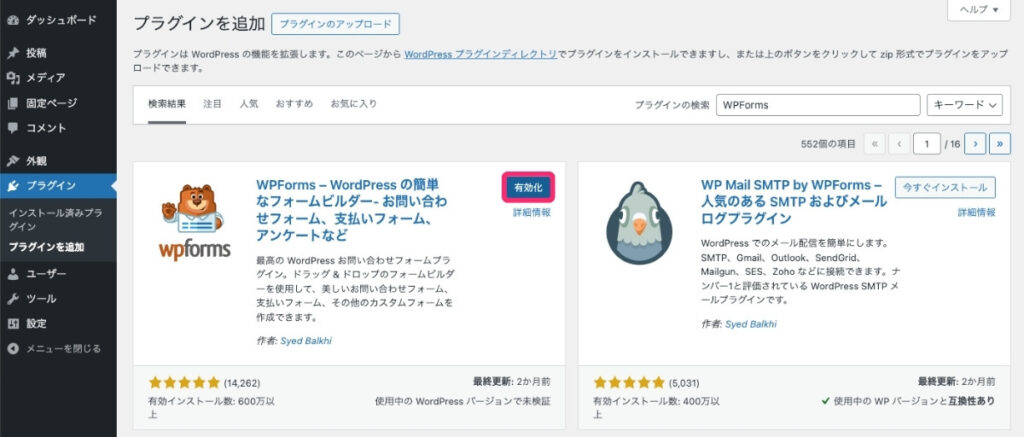Click the WPForms plugin title link

pos(353,210)
